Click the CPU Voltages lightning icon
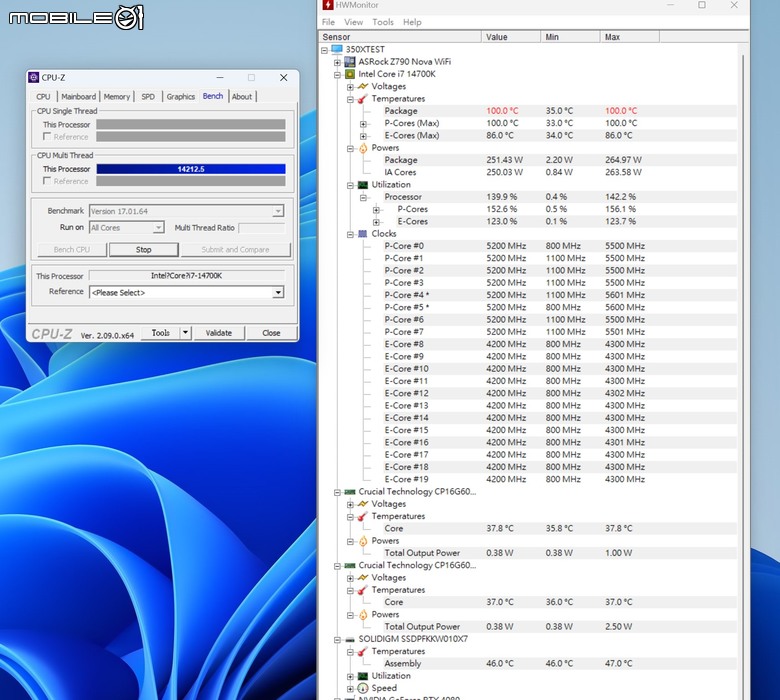 click(x=363, y=87)
